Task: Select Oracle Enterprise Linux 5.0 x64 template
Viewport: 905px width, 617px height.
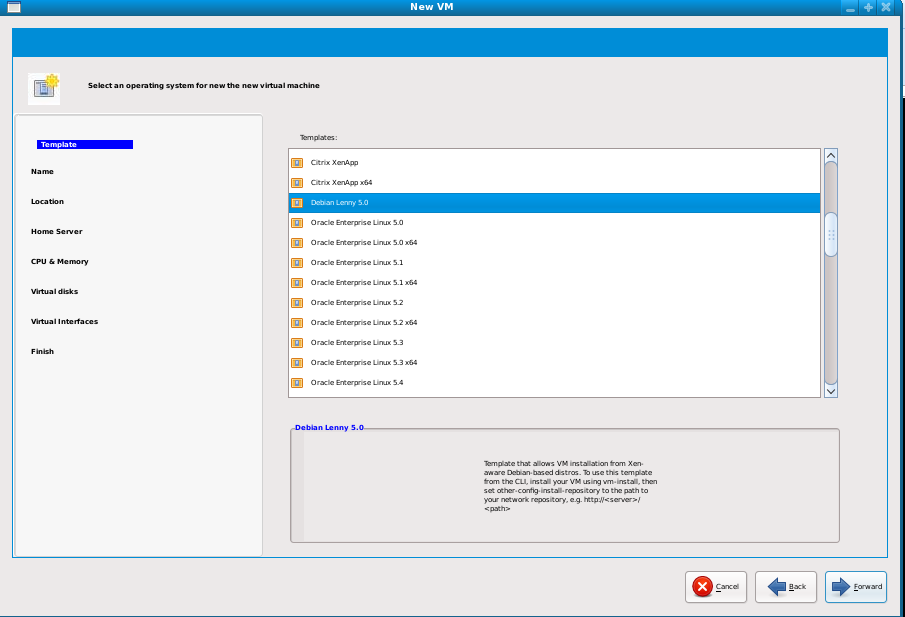Action: click(363, 242)
